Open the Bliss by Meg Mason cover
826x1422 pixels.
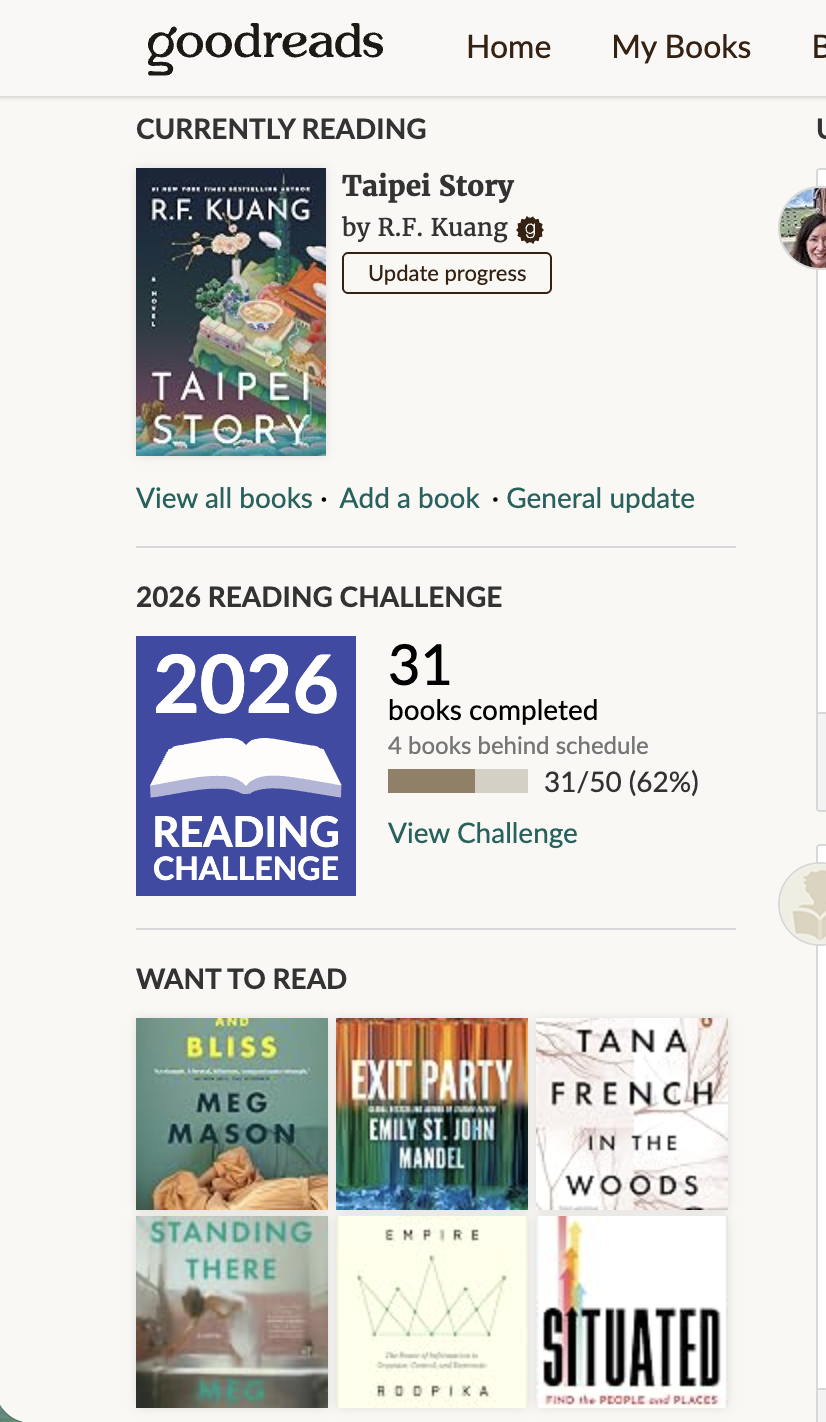tap(232, 1114)
